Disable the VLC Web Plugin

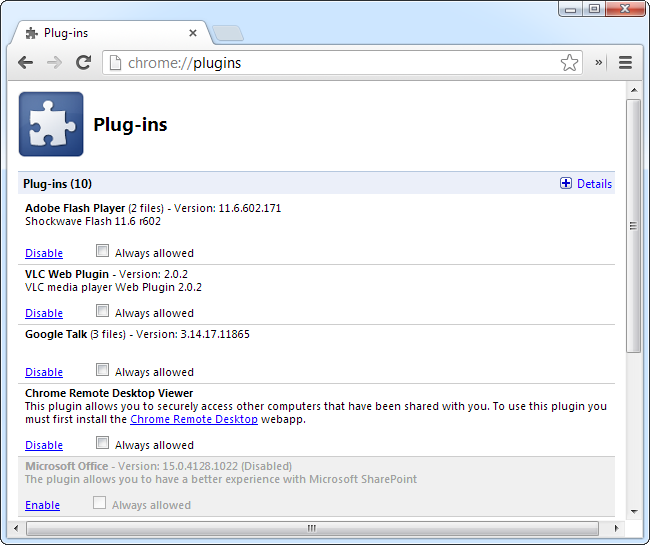tap(44, 313)
